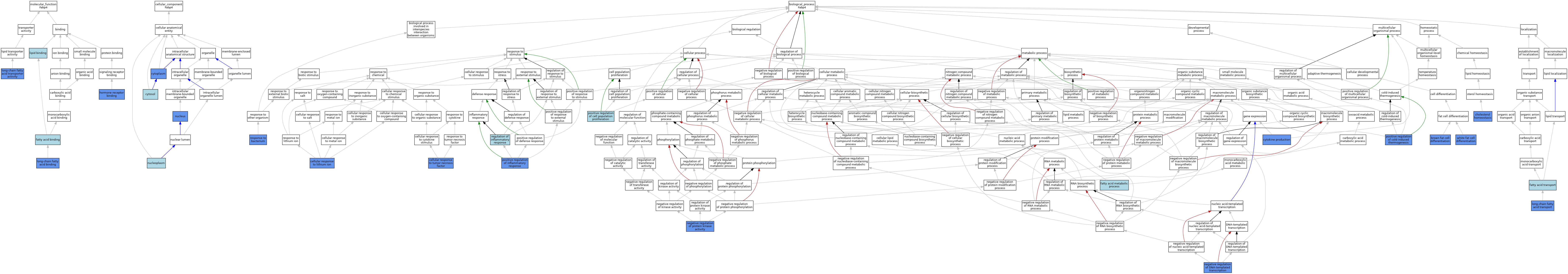
Task: Click the molecular_function Fabp4 root node
Action: [43, 6]
